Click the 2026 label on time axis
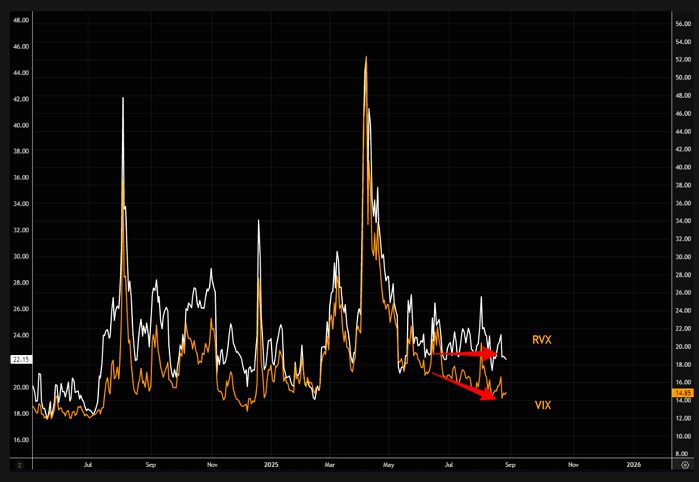 634,465
